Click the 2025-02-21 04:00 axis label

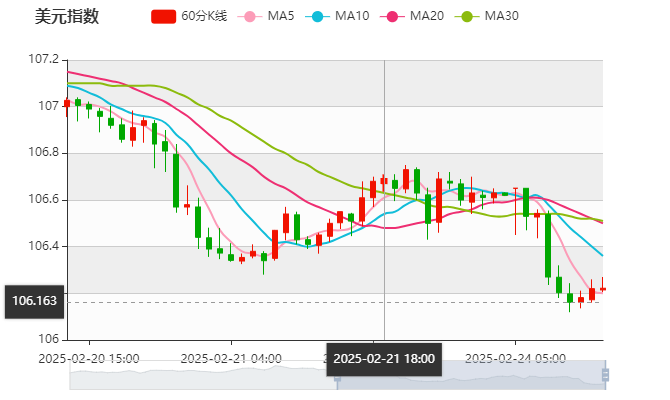click(x=231, y=359)
